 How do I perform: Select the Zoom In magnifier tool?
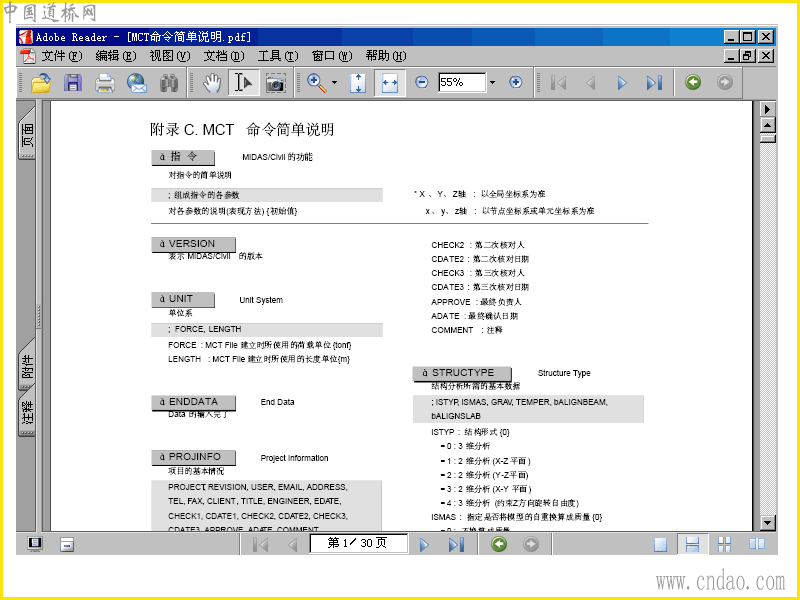(x=317, y=83)
